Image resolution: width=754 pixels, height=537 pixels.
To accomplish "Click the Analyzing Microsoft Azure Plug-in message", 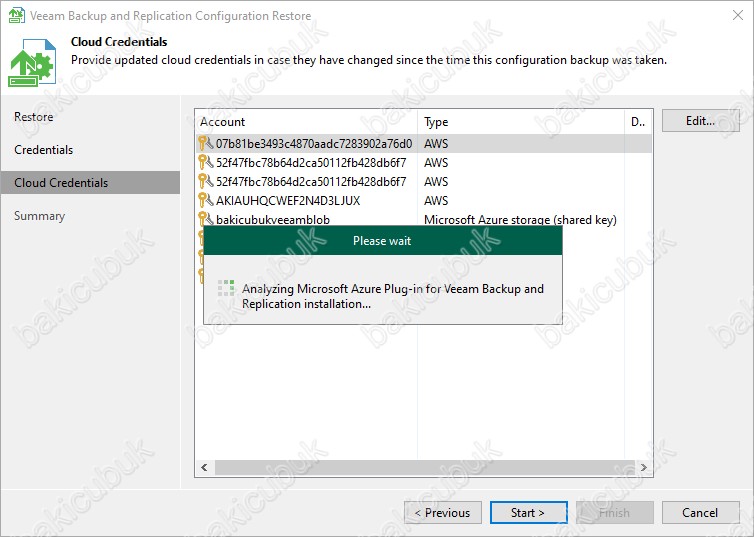I will point(393,296).
